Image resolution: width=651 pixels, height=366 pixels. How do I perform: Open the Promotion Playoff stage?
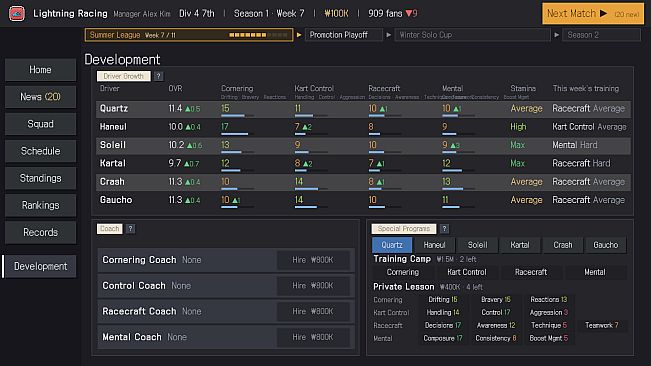click(344, 35)
